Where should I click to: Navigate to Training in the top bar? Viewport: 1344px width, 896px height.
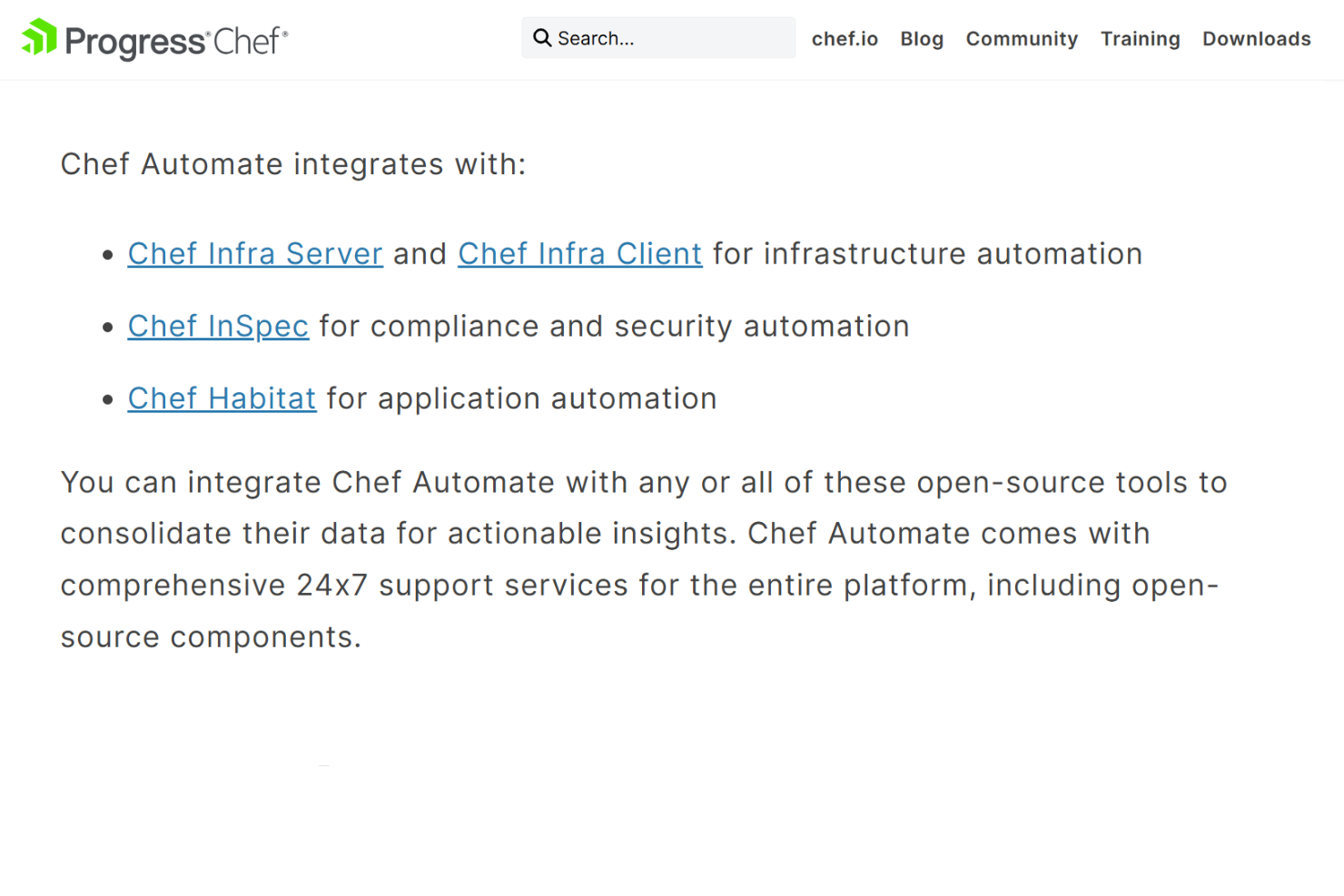(x=1140, y=39)
